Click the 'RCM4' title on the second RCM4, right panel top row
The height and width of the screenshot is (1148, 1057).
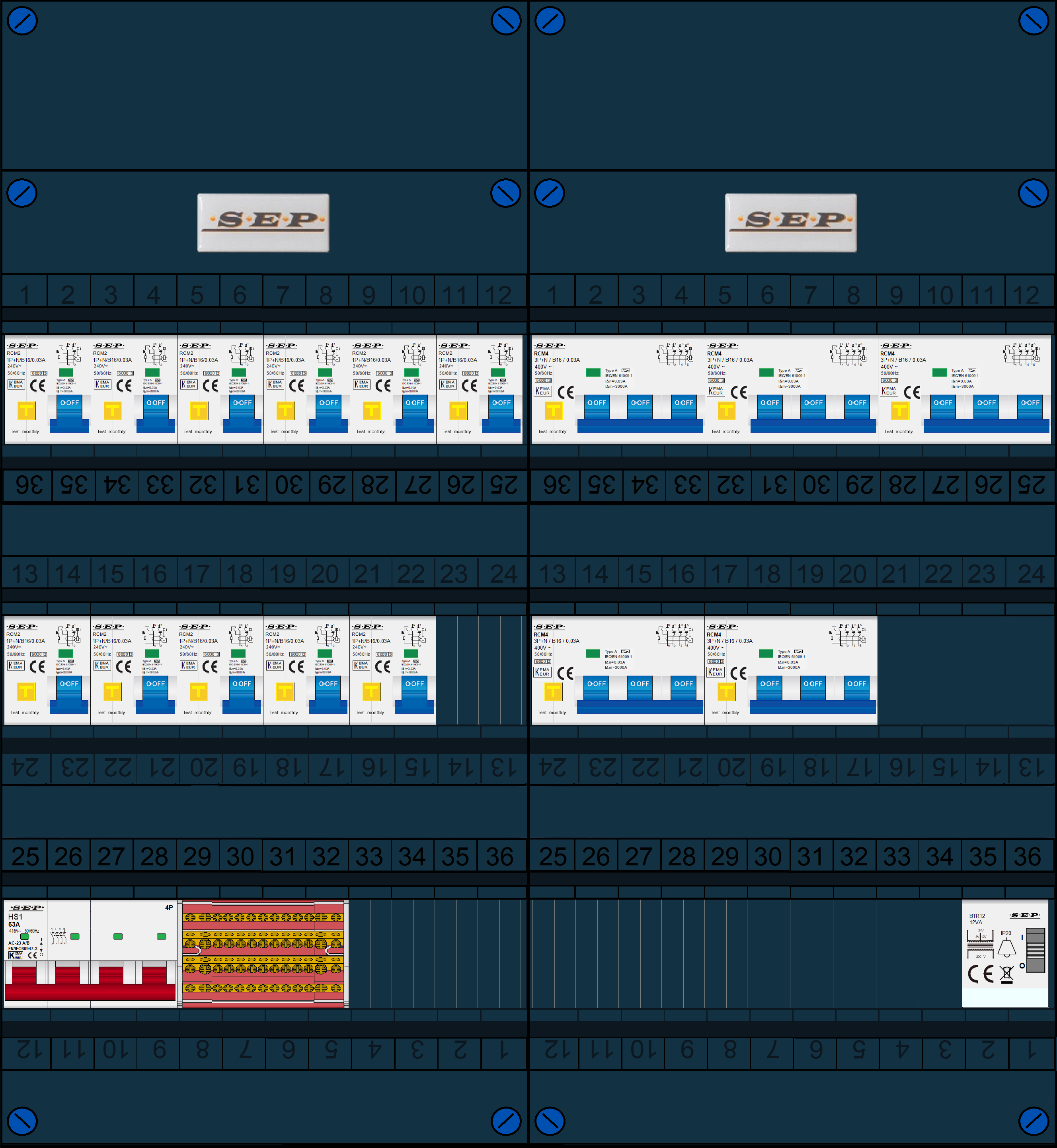coord(714,353)
